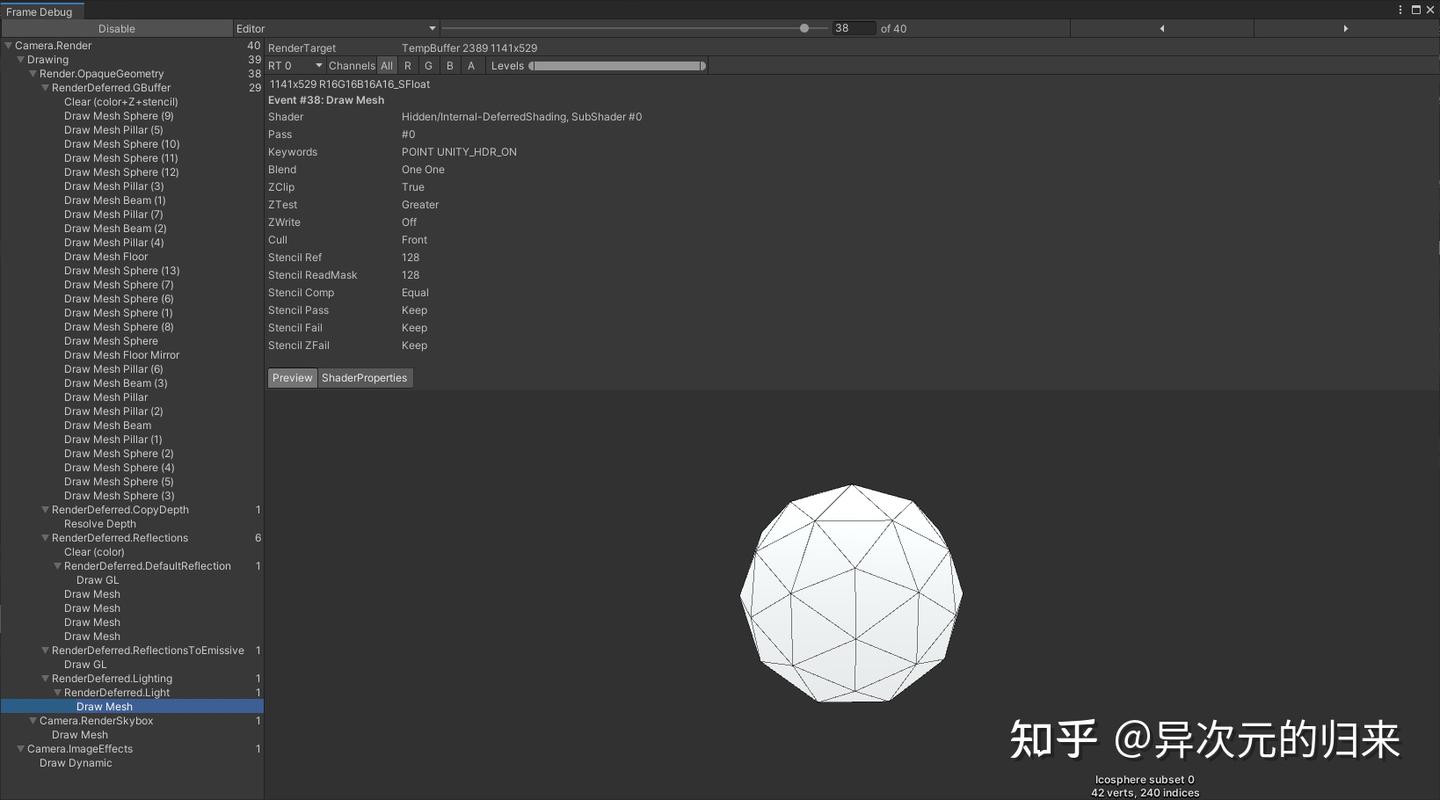Select the Frame Debug tab
This screenshot has width=1440, height=800.
(x=40, y=12)
